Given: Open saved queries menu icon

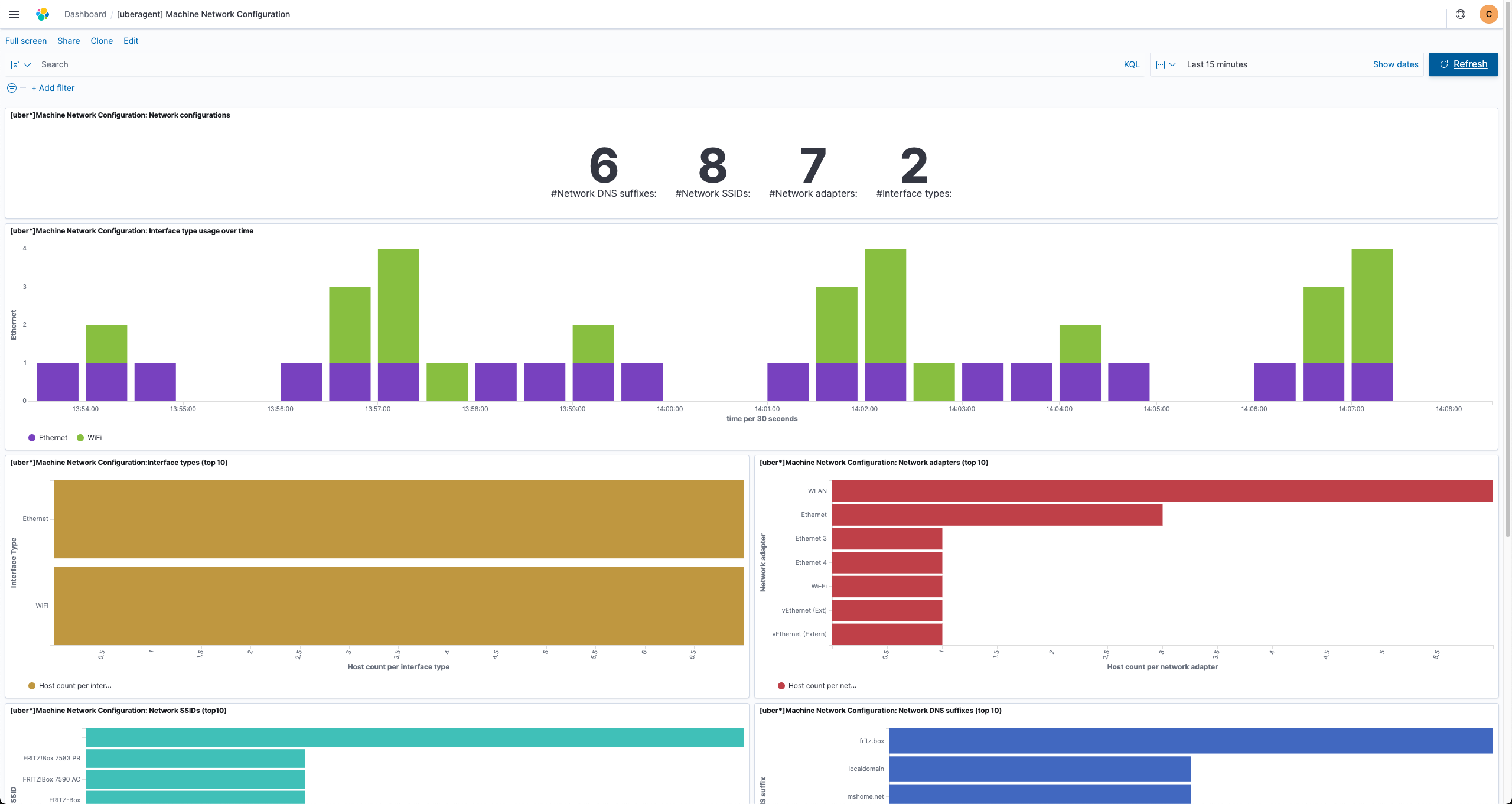Looking at the screenshot, I should coord(21,64).
